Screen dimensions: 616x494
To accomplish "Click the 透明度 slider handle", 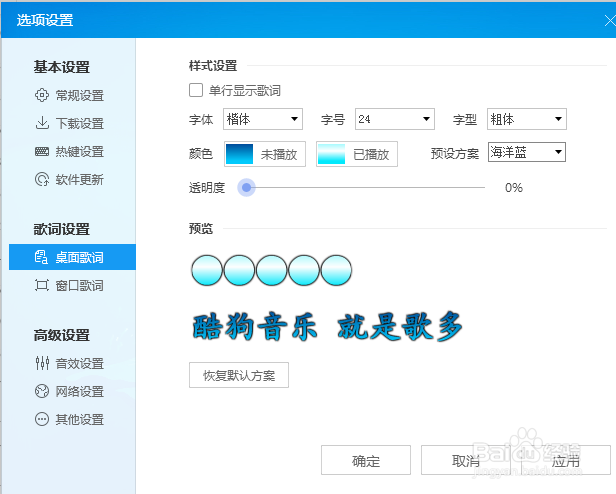I will (247, 188).
